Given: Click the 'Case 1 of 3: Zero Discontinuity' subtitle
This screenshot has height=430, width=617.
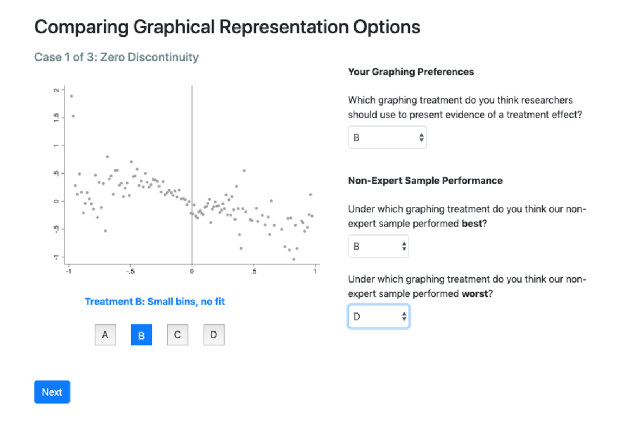Looking at the screenshot, I should point(116,57).
